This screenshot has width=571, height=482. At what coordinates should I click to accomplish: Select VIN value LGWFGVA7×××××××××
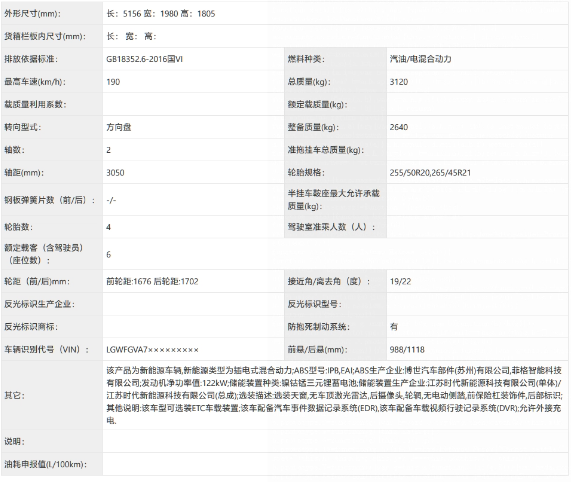(152, 349)
